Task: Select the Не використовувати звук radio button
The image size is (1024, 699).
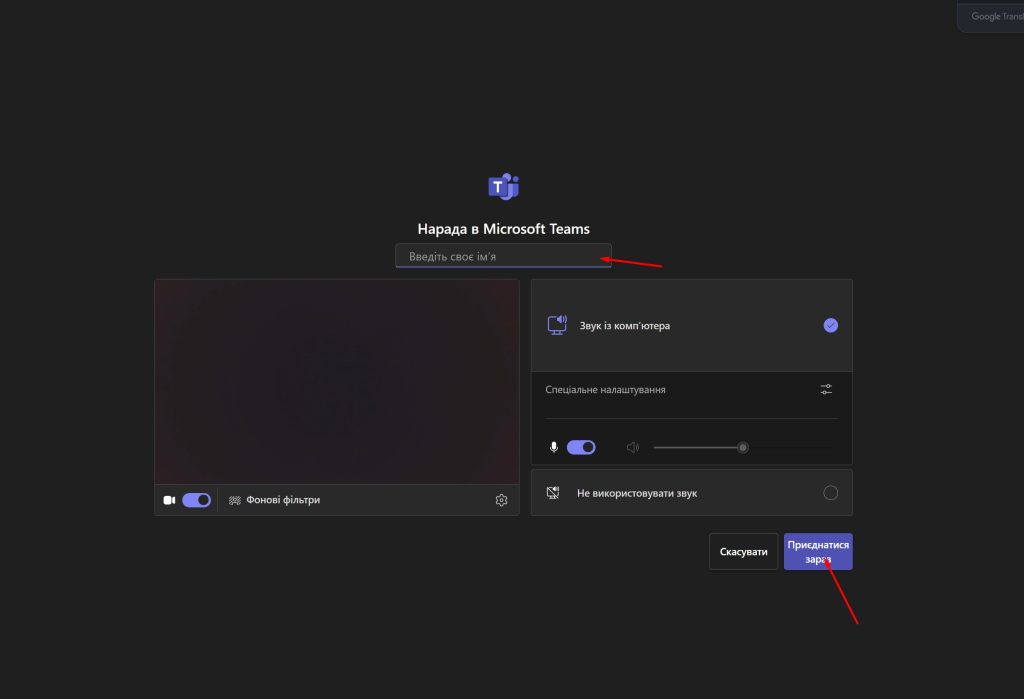Action: [830, 493]
